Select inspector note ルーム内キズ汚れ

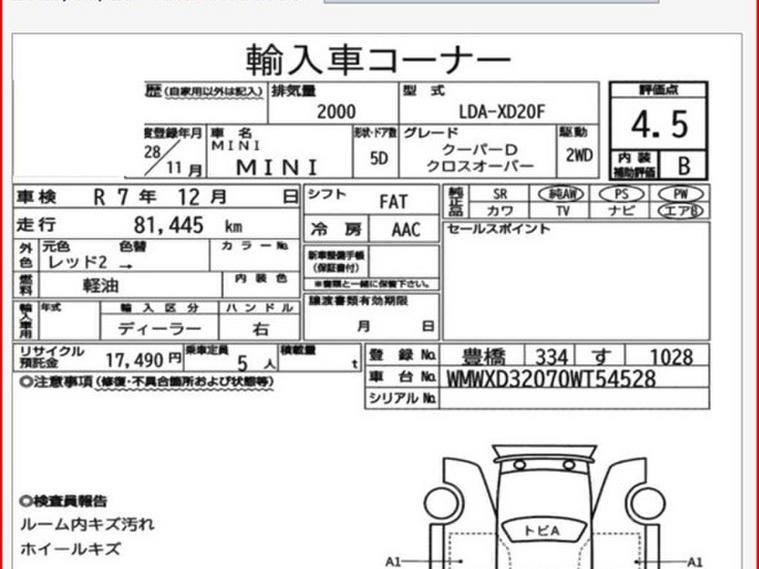coord(88,524)
